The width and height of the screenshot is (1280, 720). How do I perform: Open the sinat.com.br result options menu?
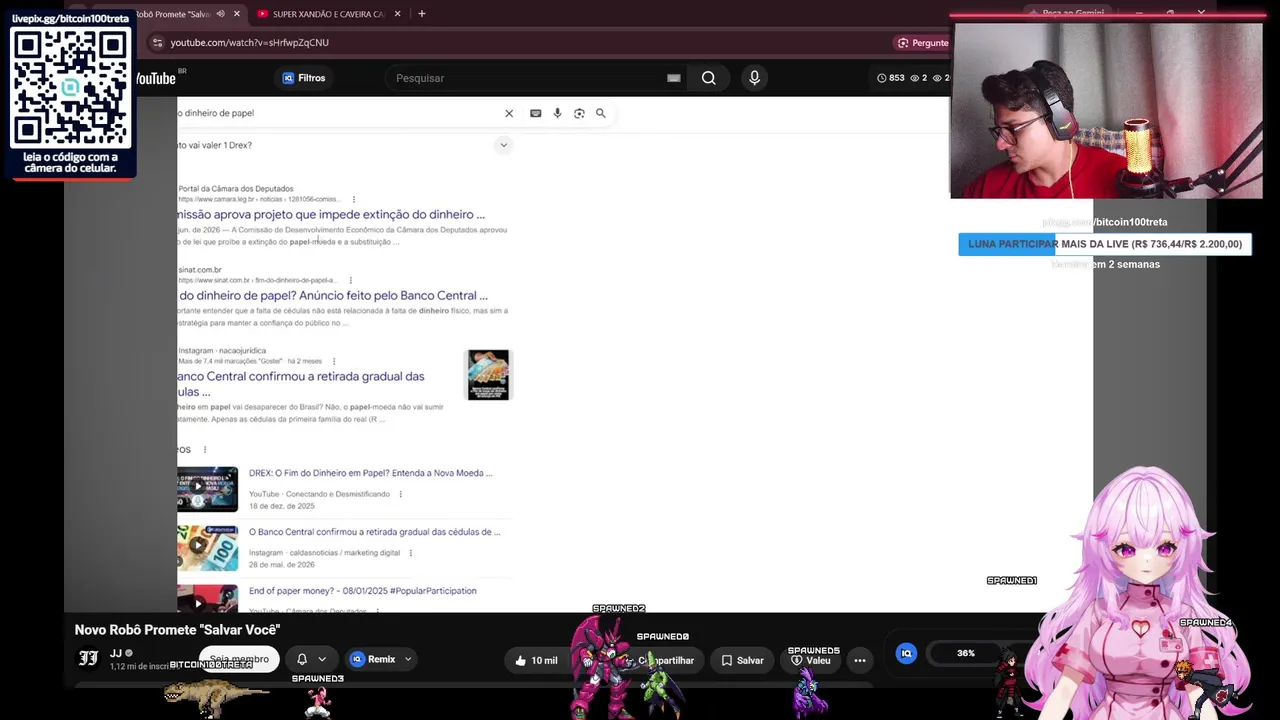(350, 280)
